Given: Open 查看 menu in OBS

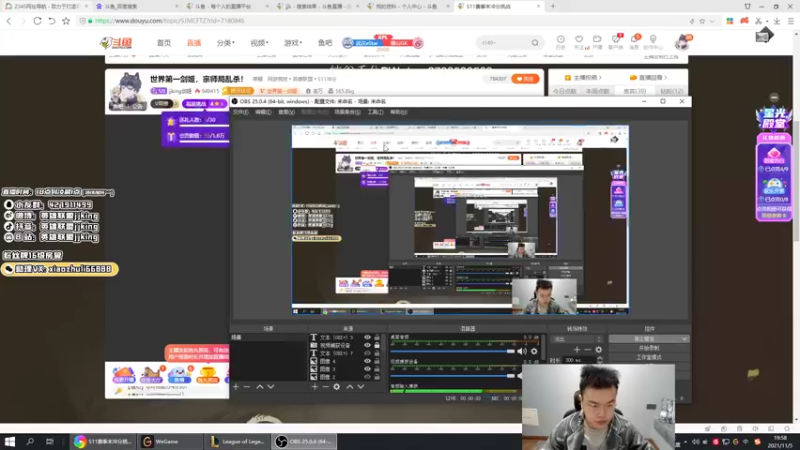Looking at the screenshot, I should pos(286,112).
